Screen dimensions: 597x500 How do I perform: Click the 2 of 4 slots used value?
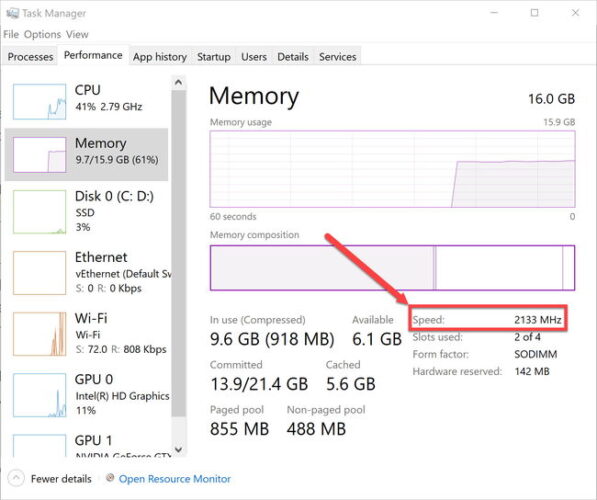point(527,337)
